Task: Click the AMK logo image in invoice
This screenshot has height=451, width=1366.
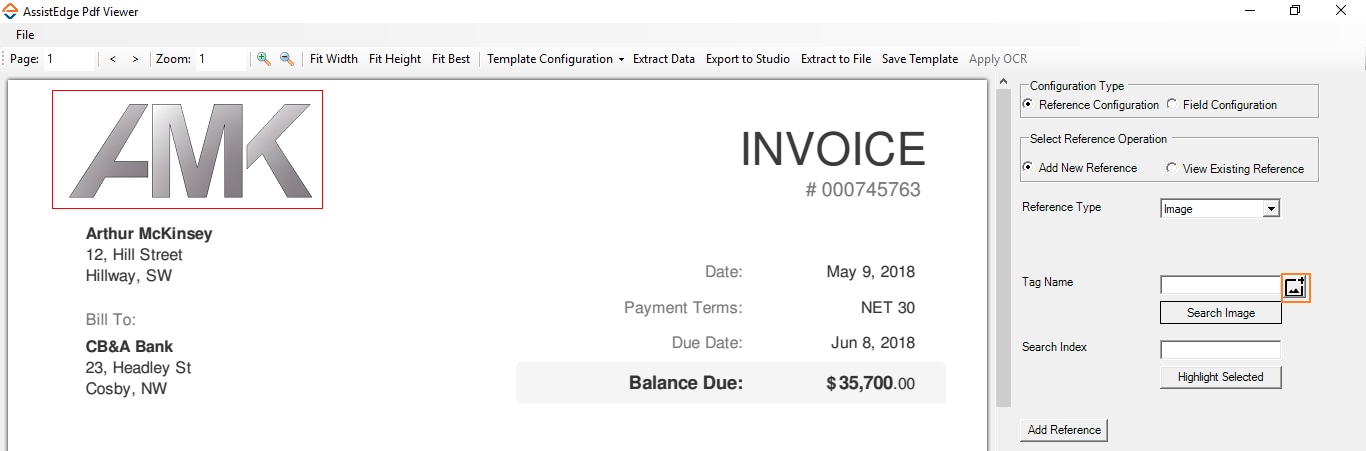Action: [188, 150]
